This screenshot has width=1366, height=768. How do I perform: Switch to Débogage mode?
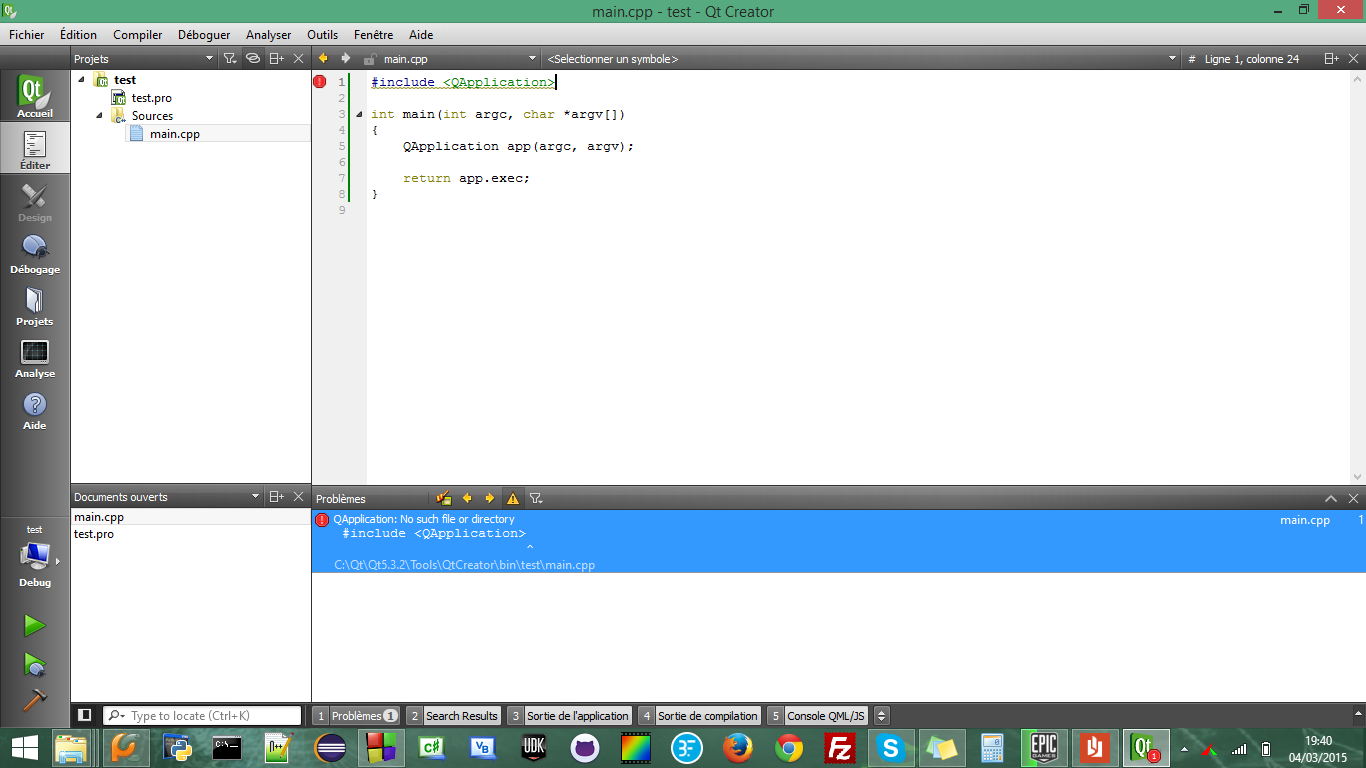(x=35, y=254)
